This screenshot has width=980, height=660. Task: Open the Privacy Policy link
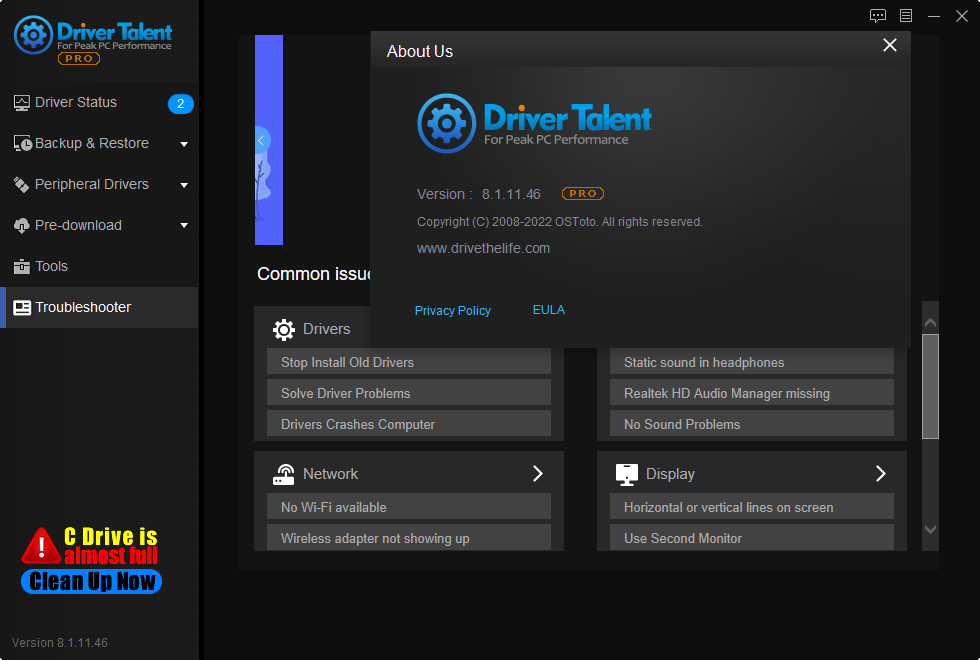pos(452,310)
